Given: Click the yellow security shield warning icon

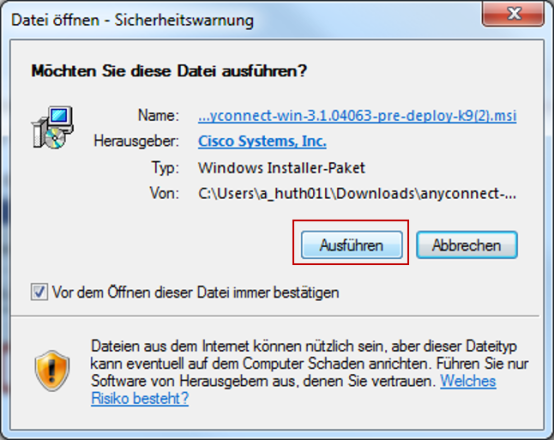Looking at the screenshot, I should tap(52, 371).
